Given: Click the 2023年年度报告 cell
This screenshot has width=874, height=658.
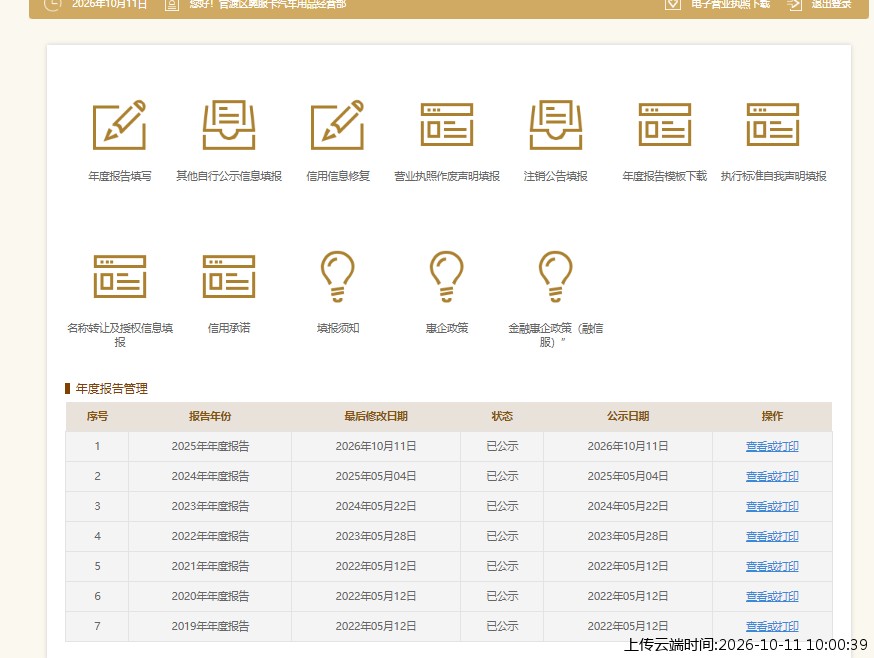Looking at the screenshot, I should 210,506.
